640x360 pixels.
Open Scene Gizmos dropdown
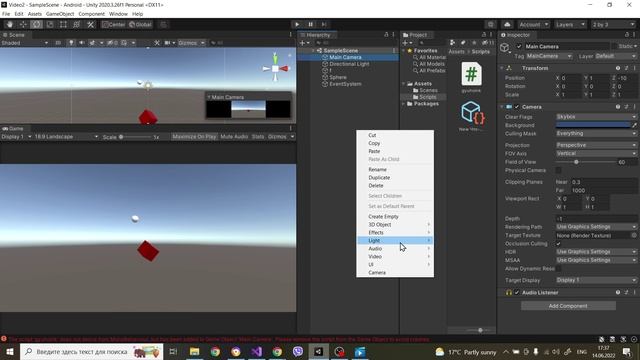click(191, 43)
